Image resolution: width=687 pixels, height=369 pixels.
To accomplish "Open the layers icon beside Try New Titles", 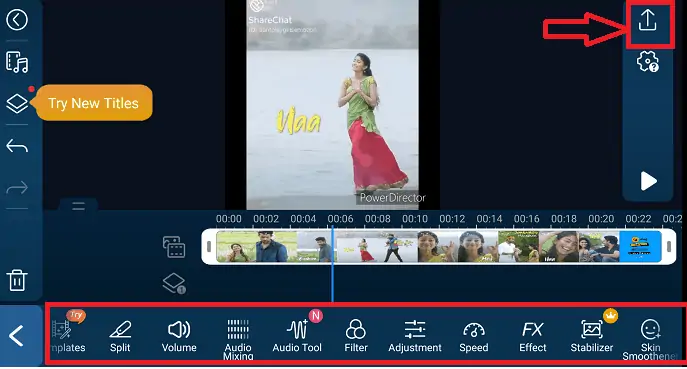I will tap(17, 104).
